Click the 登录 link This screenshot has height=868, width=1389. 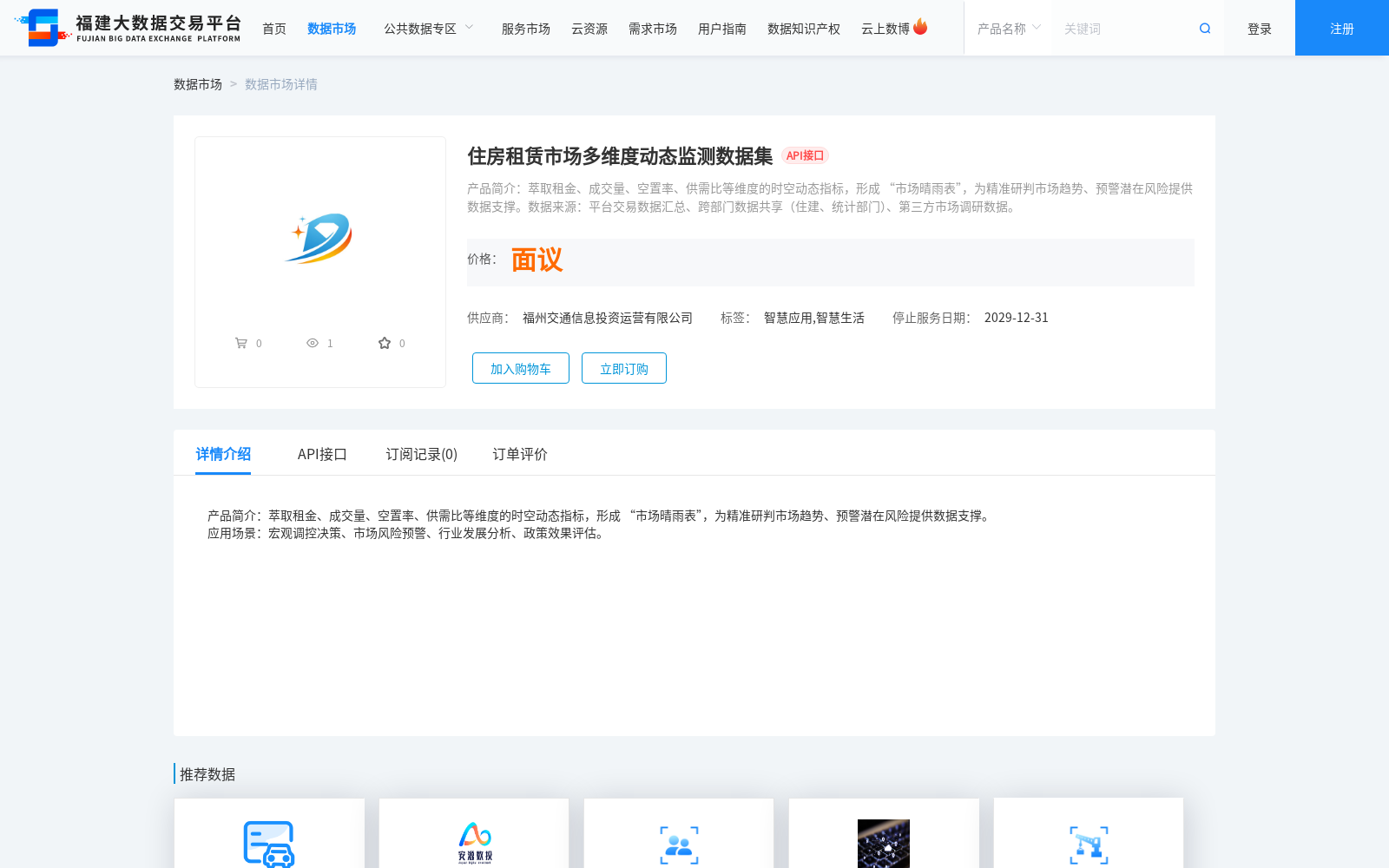(x=1260, y=29)
